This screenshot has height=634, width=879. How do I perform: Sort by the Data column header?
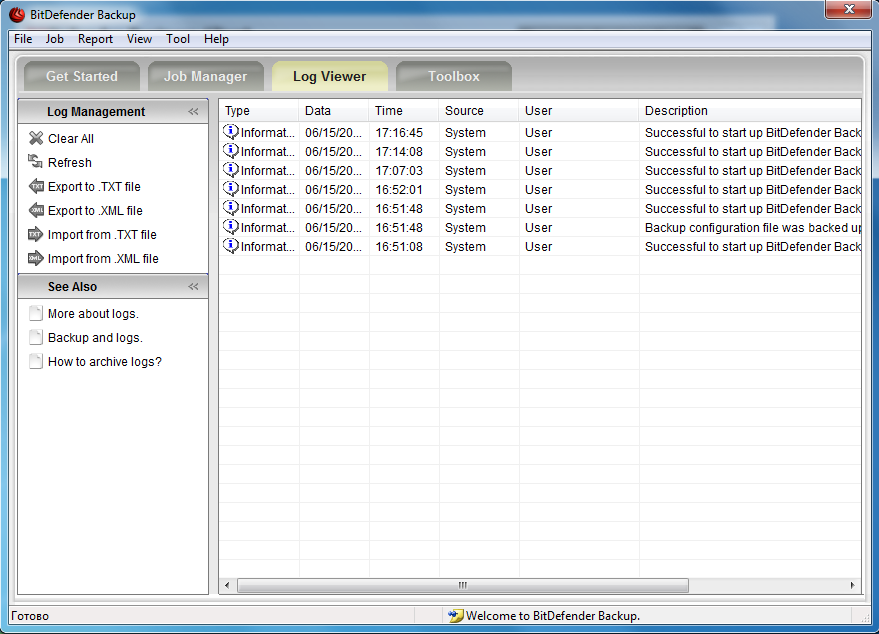[334, 111]
